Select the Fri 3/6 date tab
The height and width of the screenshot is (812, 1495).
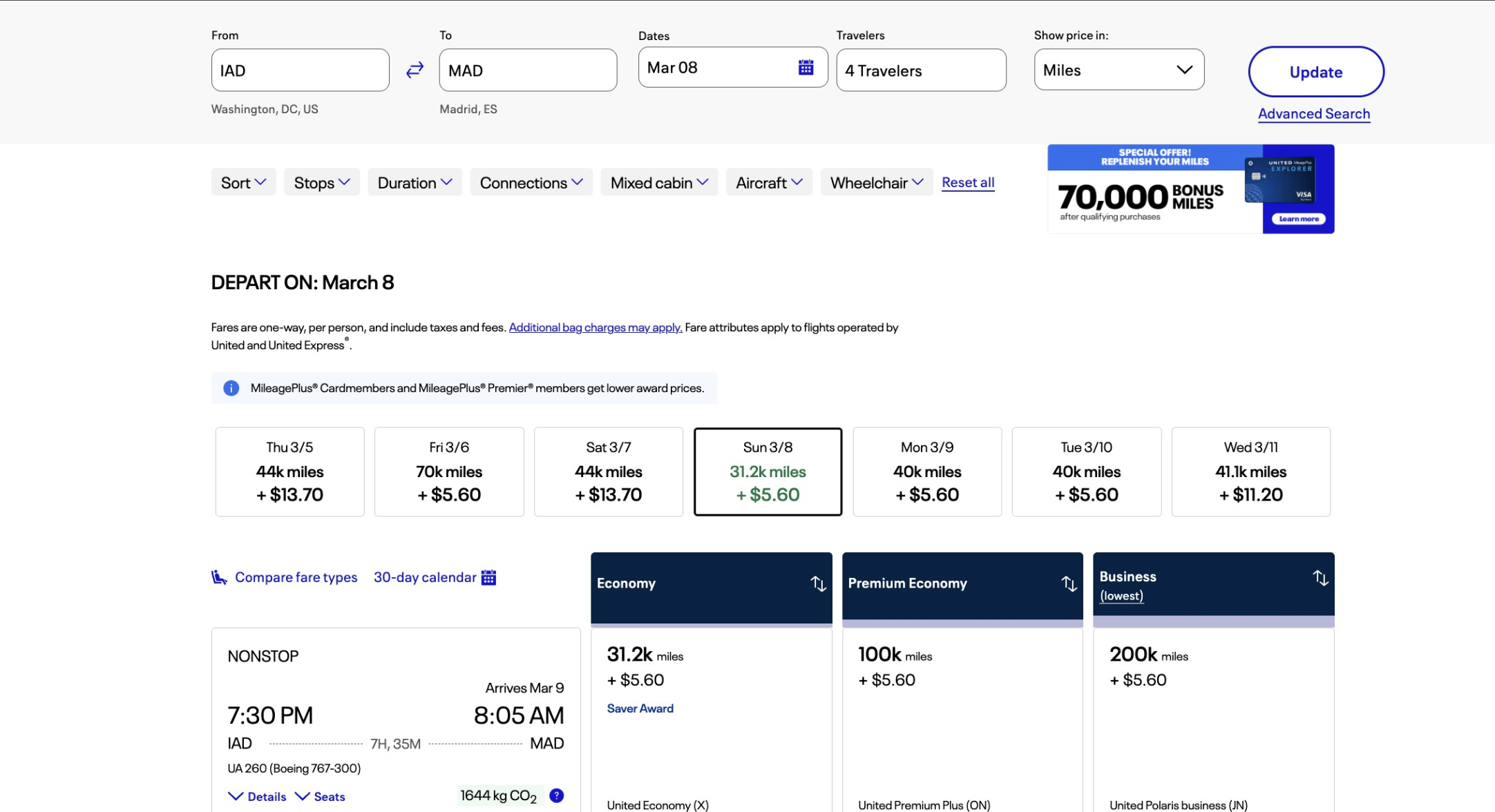click(448, 472)
